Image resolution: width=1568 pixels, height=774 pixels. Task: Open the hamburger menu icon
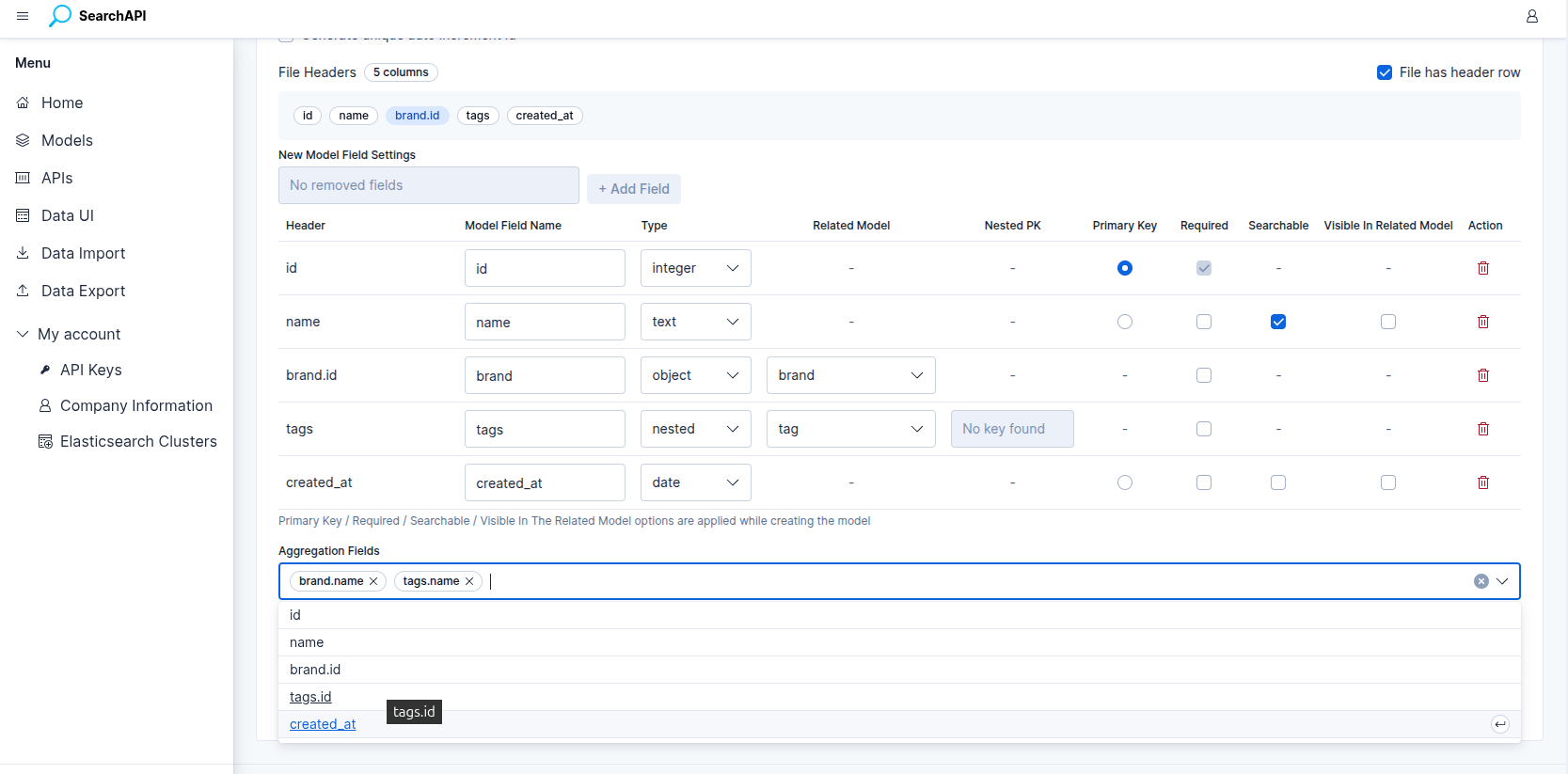pos(23,16)
